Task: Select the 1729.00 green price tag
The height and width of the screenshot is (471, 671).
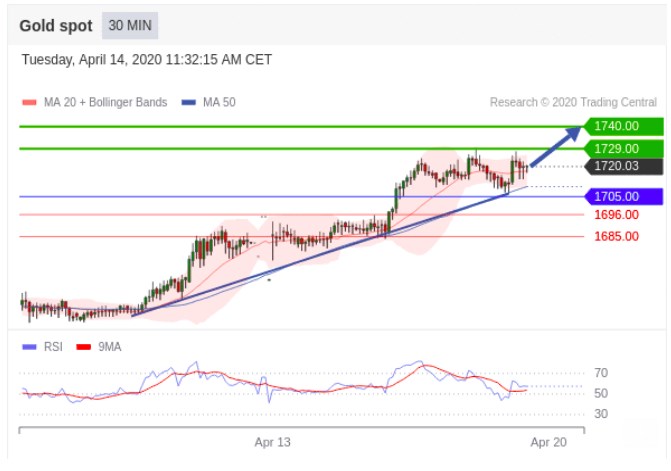Action: tap(623, 148)
